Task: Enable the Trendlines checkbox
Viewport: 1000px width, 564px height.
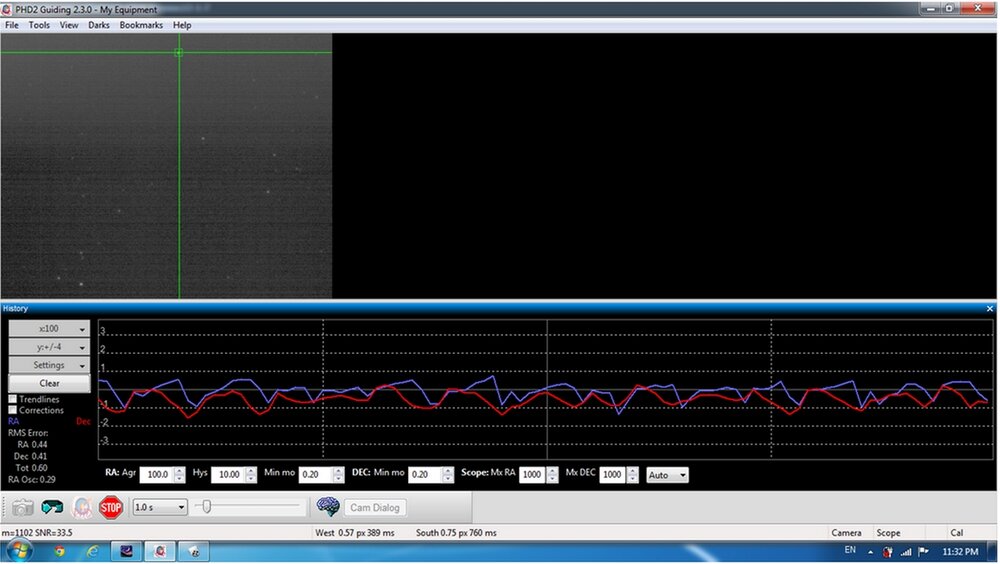Action: point(13,399)
